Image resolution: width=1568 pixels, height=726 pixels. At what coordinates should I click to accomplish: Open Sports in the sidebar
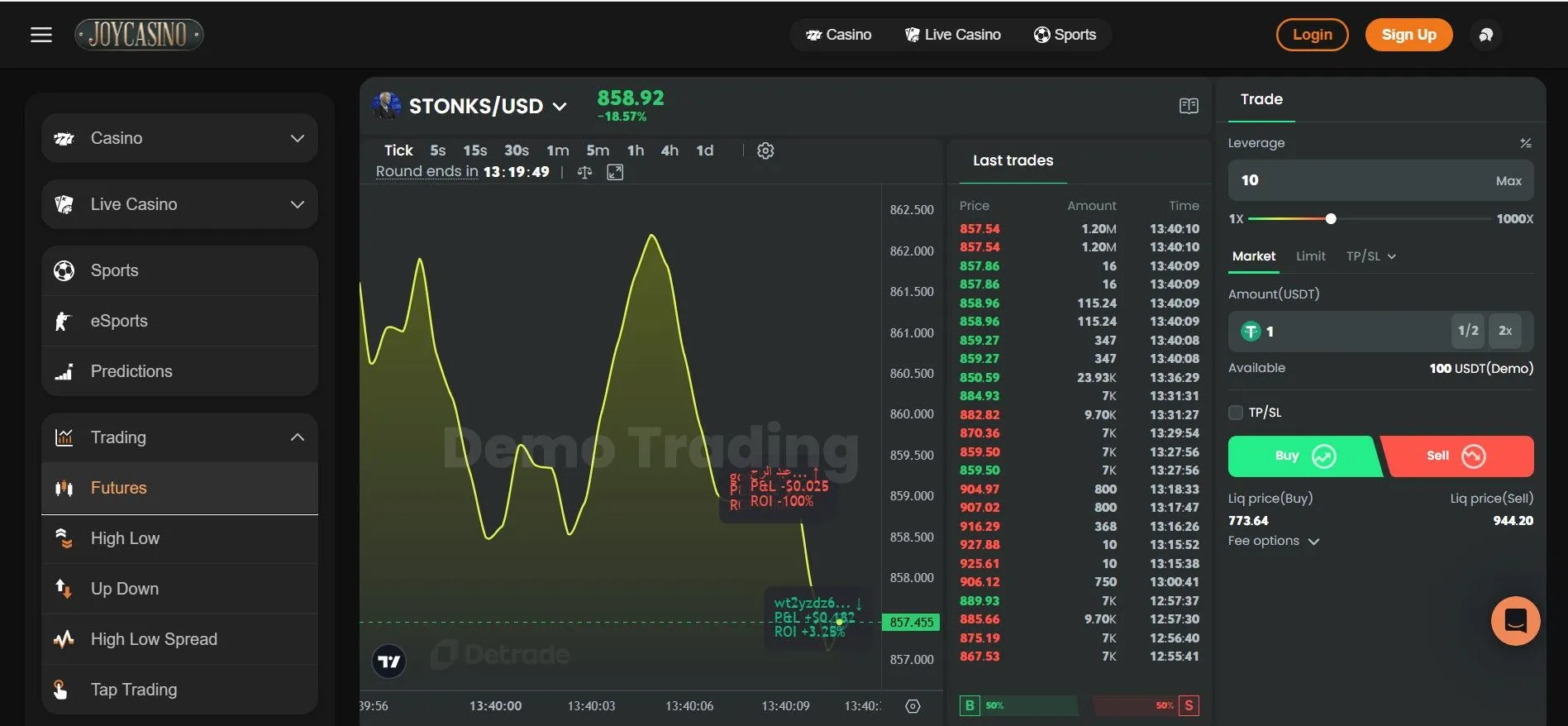pos(179,270)
